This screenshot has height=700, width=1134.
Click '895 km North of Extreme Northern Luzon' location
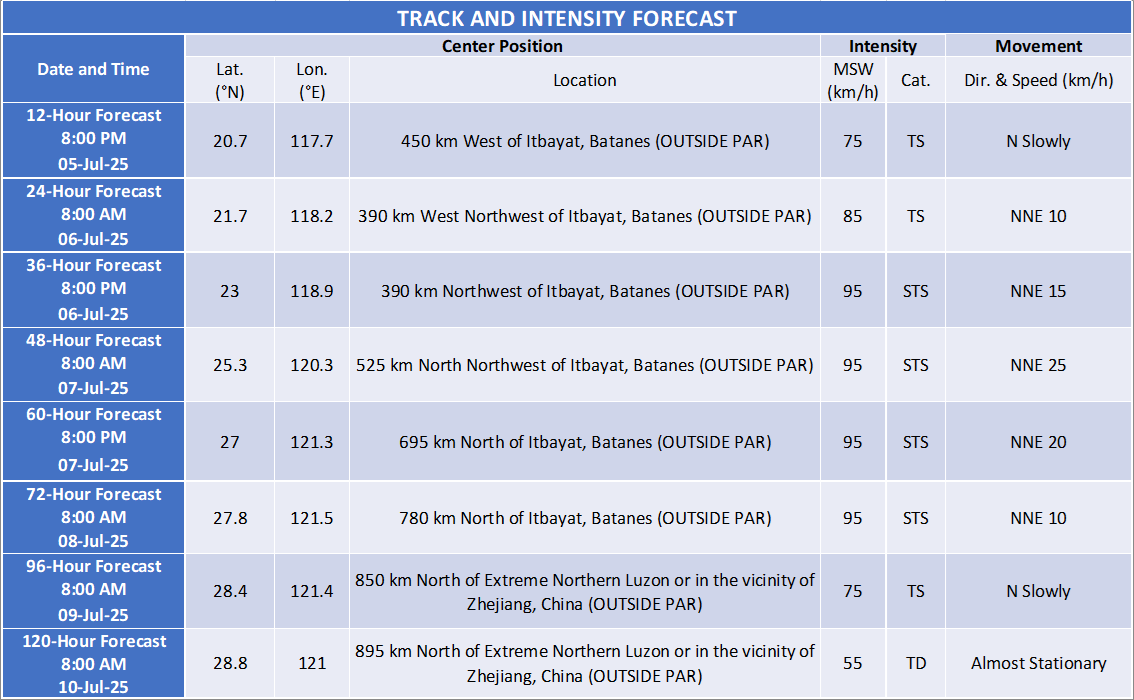584,663
